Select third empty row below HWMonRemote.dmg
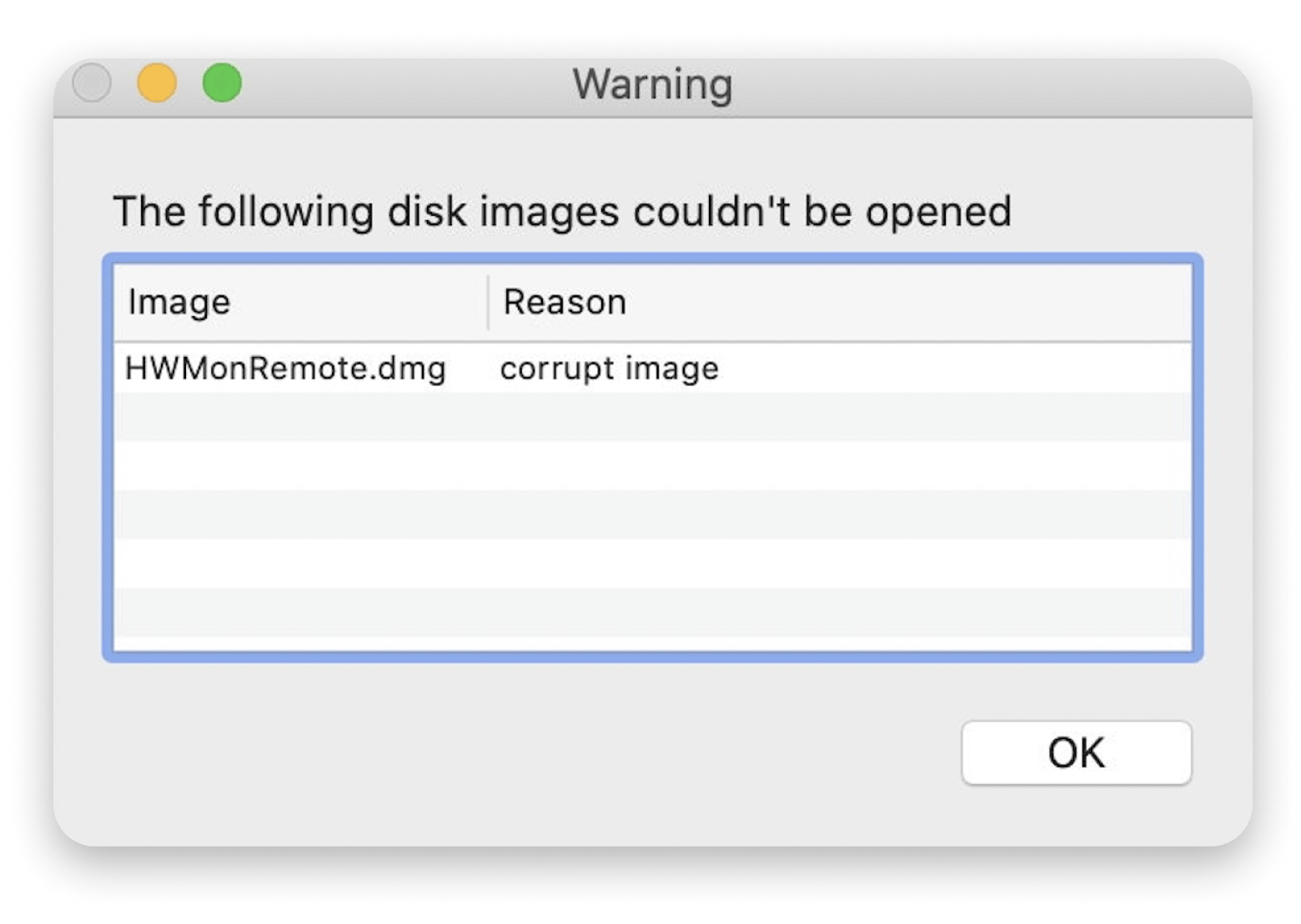The height and width of the screenshot is (924, 1301). 652,515
